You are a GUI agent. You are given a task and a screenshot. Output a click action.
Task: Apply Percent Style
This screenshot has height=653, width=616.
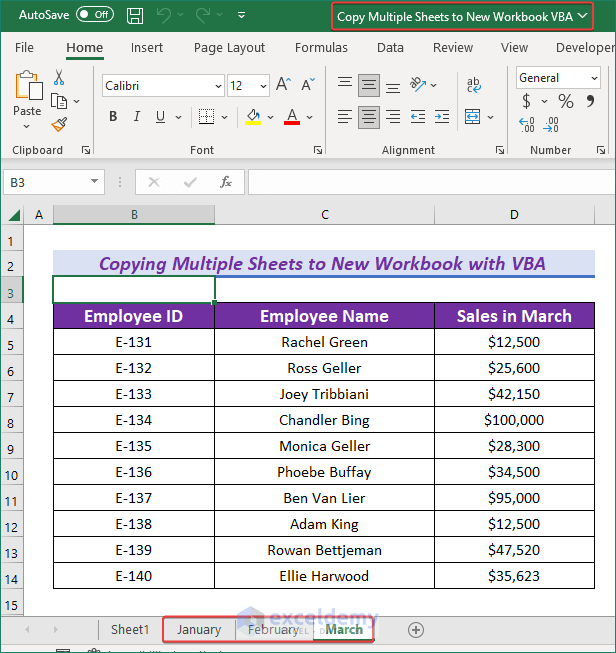tap(566, 101)
